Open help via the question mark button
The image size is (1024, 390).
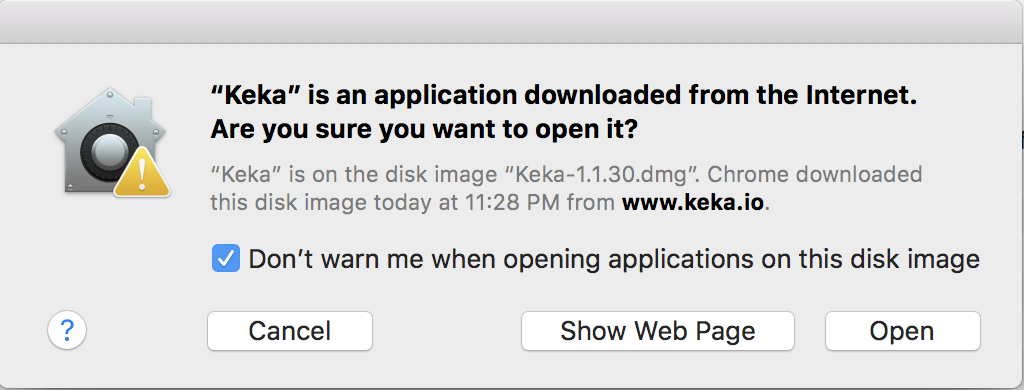pos(67,331)
